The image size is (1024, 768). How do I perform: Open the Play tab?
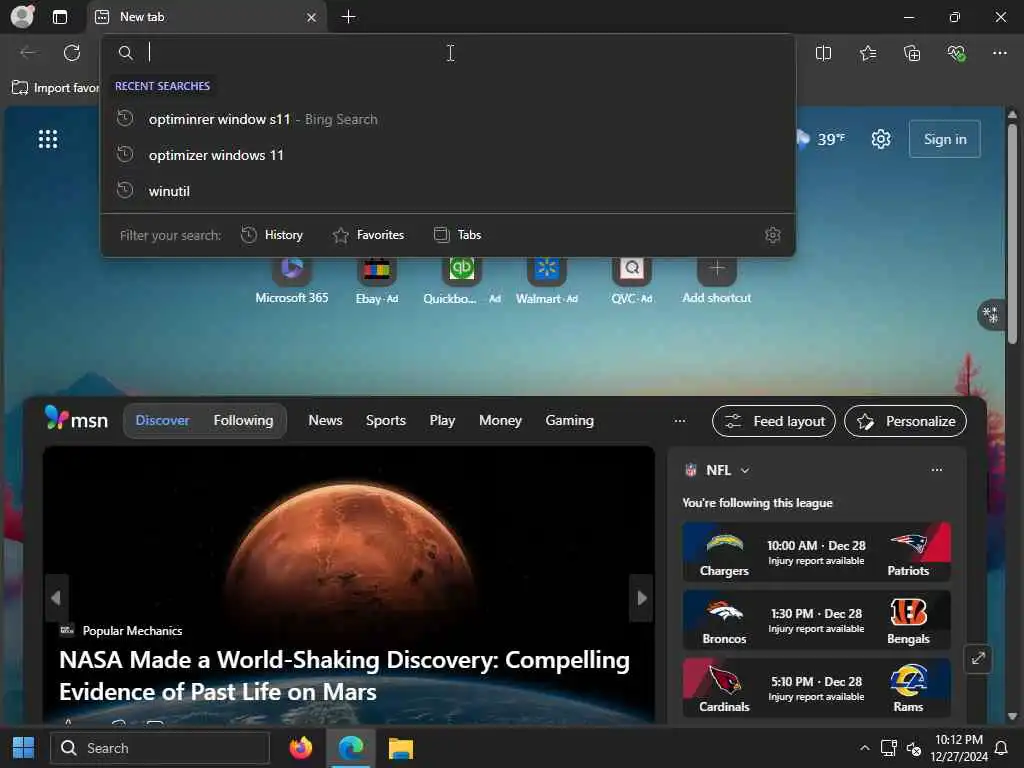(x=442, y=421)
